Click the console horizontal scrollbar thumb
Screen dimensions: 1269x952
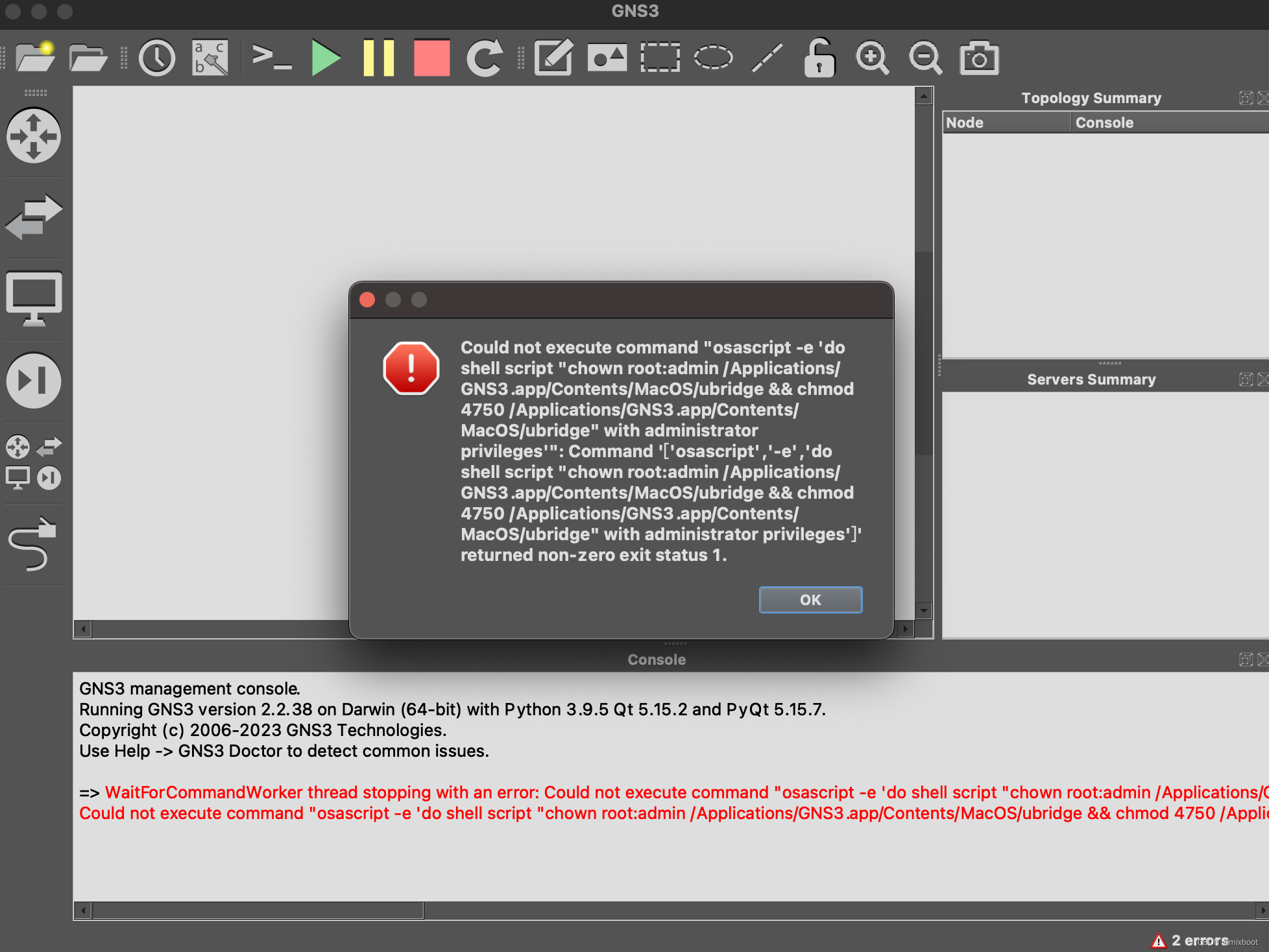(258, 910)
